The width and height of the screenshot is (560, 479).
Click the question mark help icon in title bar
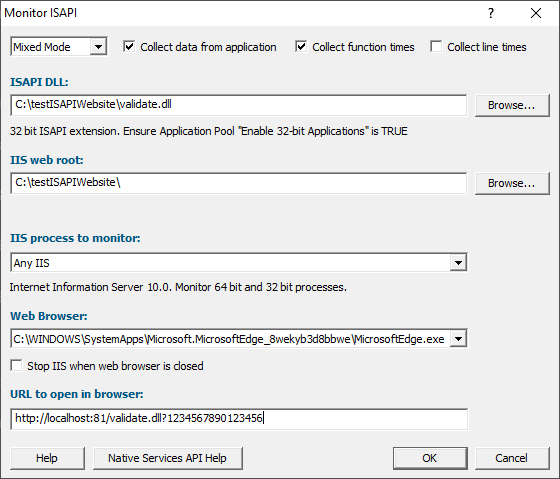pyautogui.click(x=491, y=13)
